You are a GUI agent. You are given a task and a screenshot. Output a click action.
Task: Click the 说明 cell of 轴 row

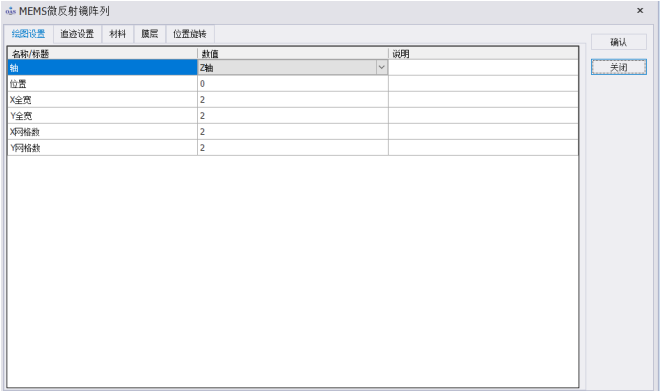[483, 68]
